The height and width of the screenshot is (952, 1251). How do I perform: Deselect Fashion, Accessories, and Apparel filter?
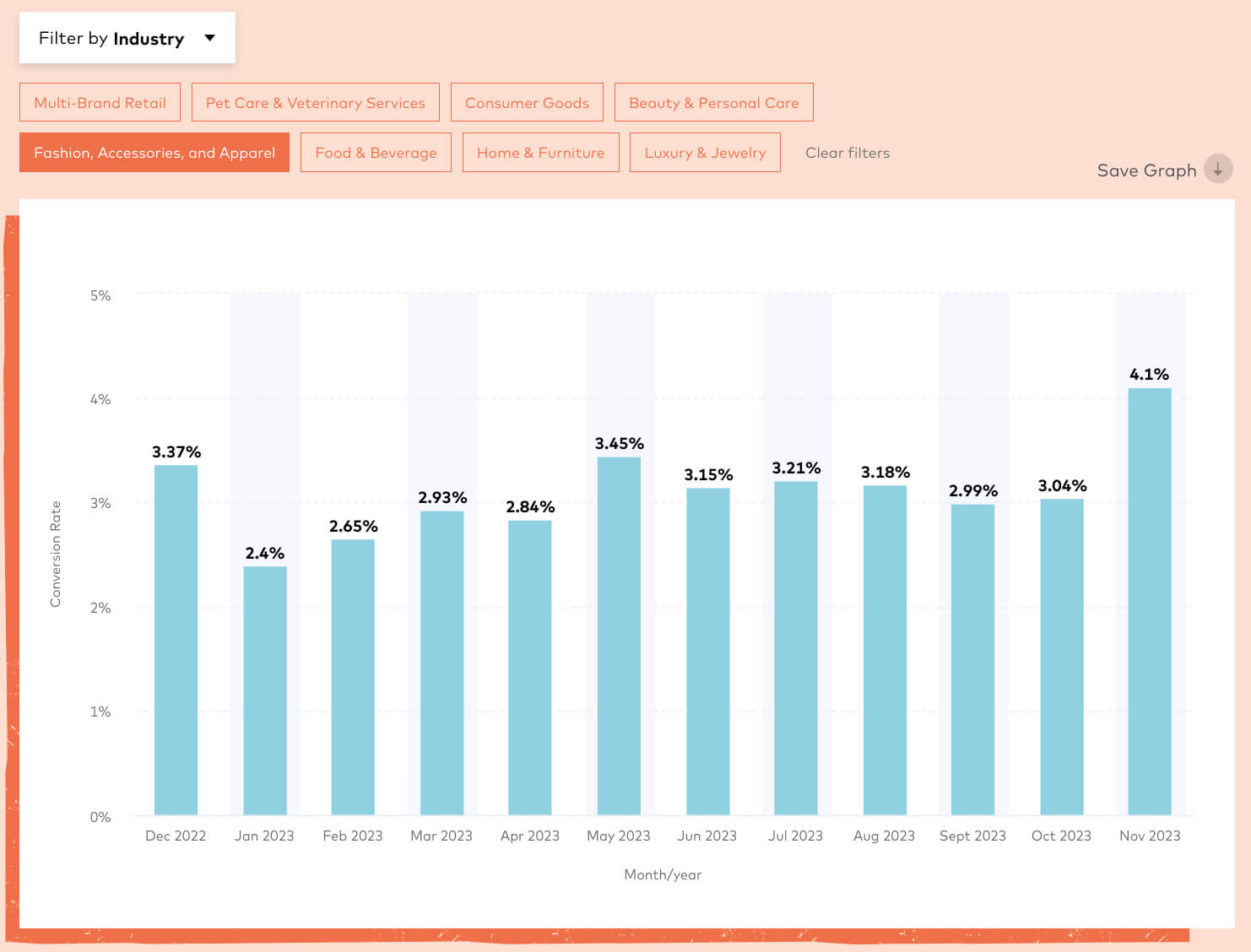point(154,153)
